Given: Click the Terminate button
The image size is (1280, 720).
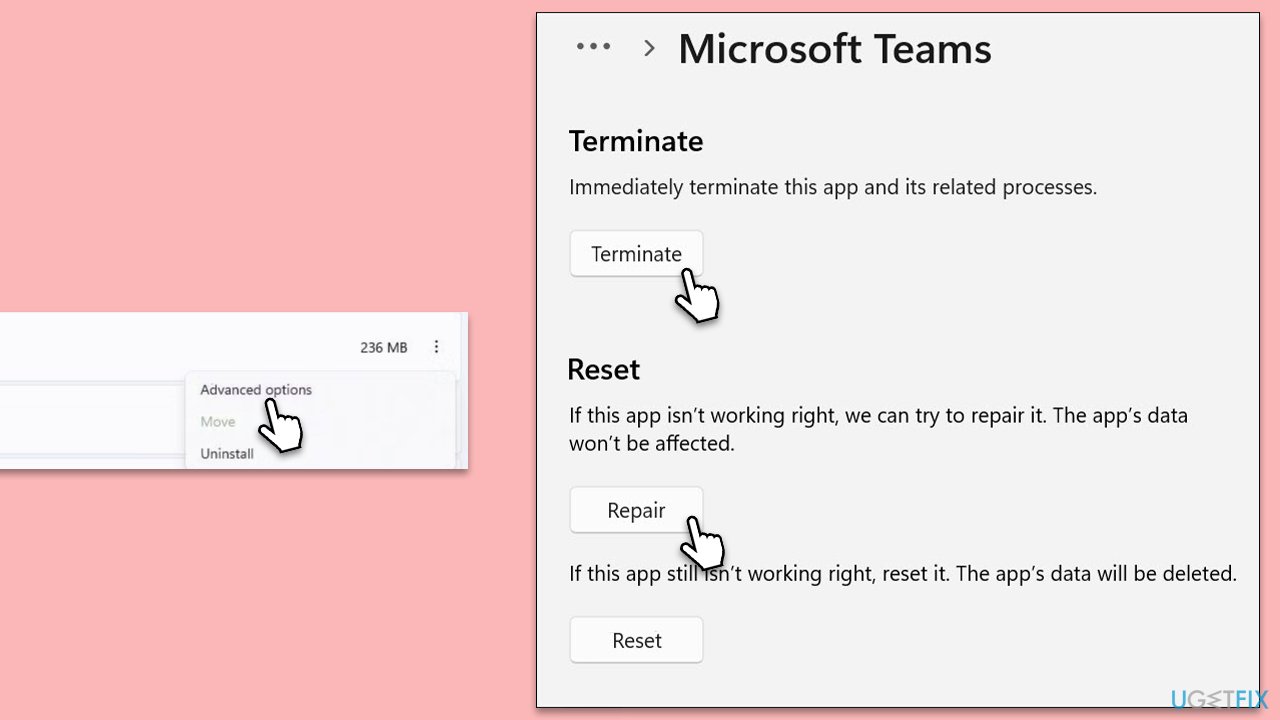Looking at the screenshot, I should pos(636,254).
